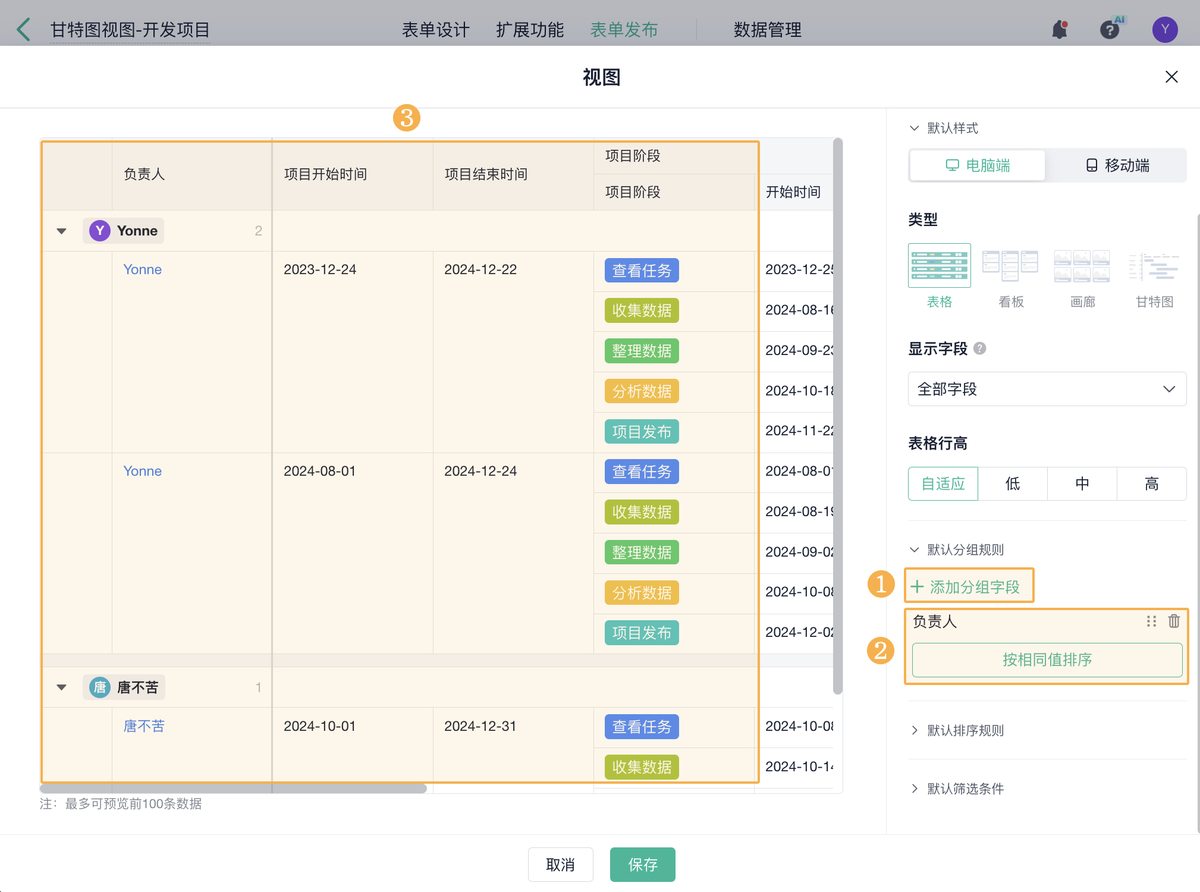Open the AI help question icon
The height and width of the screenshot is (892, 1200).
coord(1110,30)
